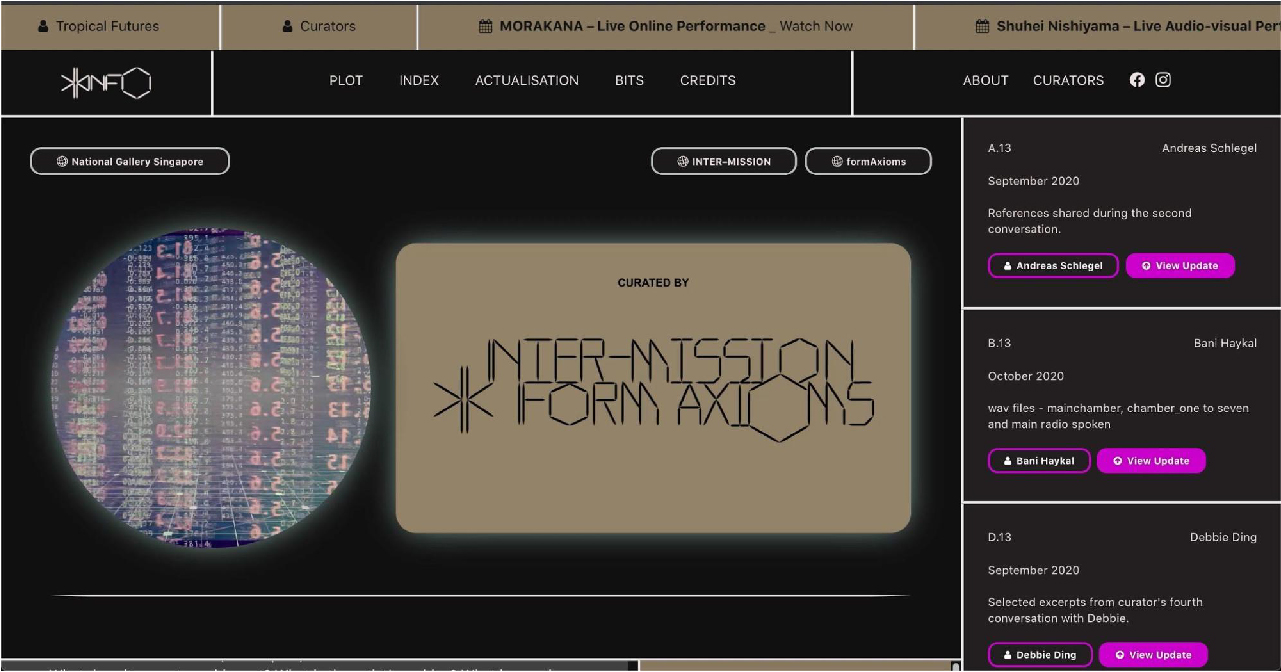Click the 'Debbie Ding' name heading text
Image resolution: width=1281 pixels, height=672 pixels.
[1223, 537]
